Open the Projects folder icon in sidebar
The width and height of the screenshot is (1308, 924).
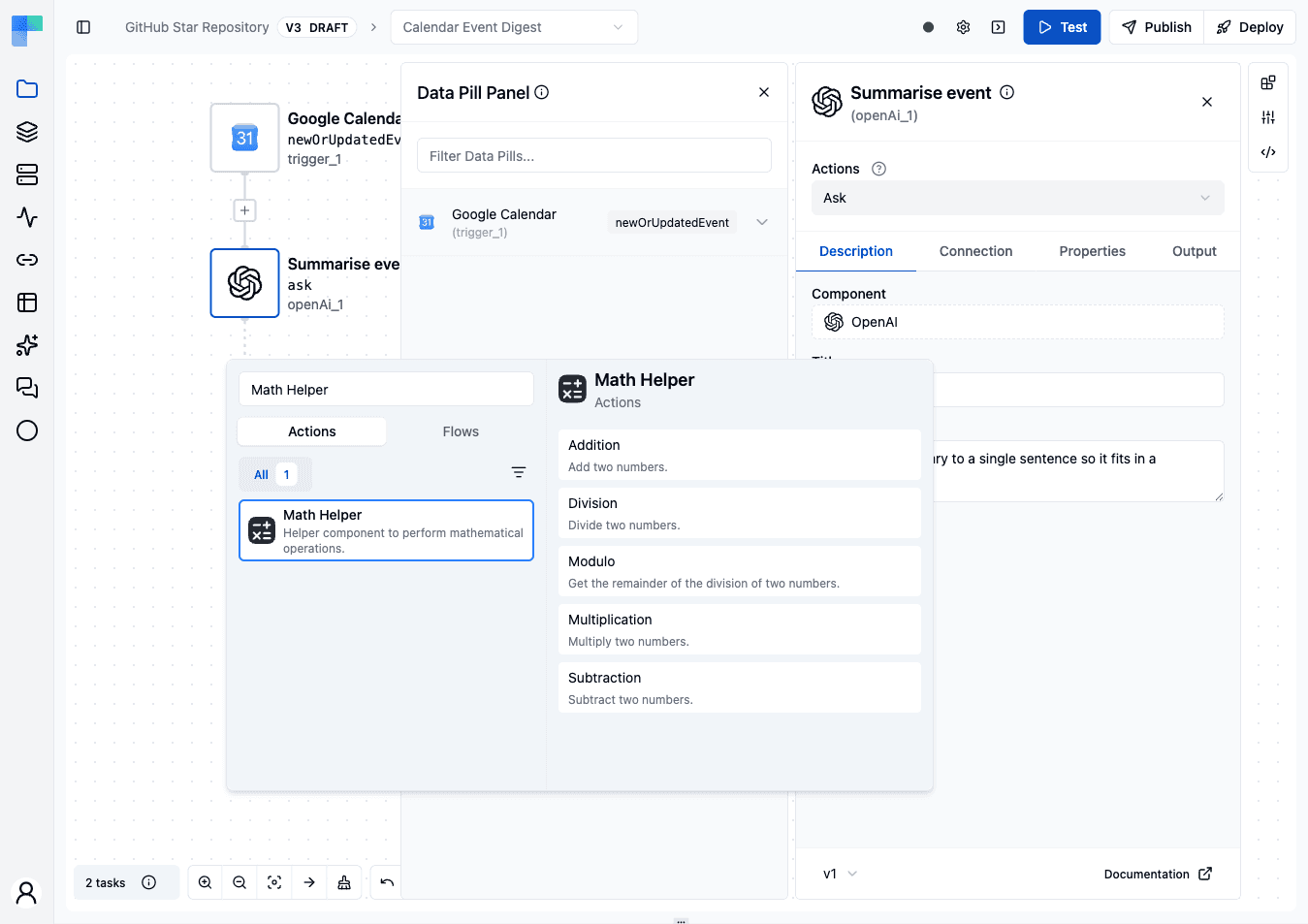27,89
